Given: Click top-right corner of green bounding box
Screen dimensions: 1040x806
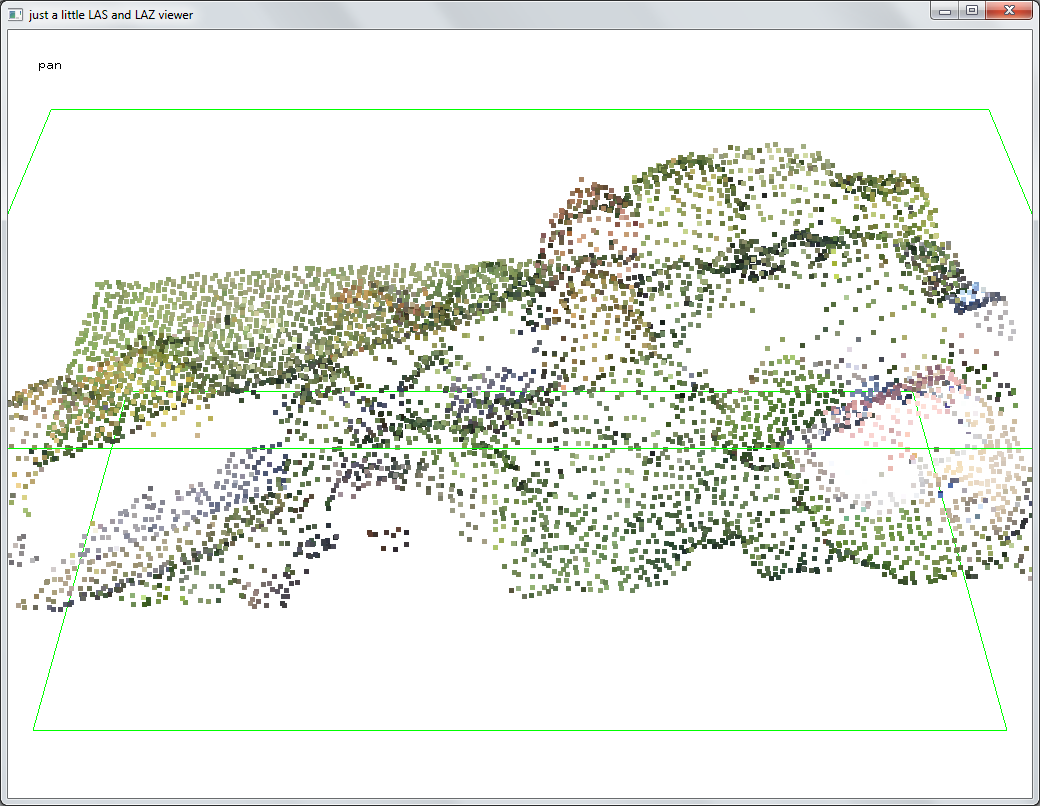Looking at the screenshot, I should [988, 110].
